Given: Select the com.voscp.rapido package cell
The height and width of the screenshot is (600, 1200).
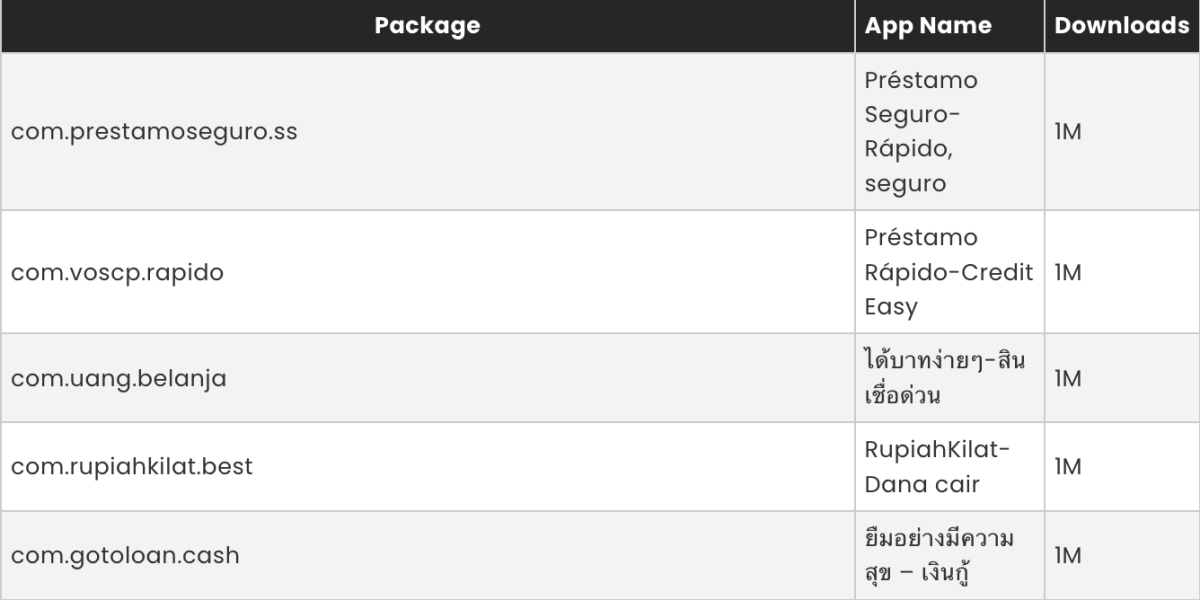Looking at the screenshot, I should coord(117,272).
